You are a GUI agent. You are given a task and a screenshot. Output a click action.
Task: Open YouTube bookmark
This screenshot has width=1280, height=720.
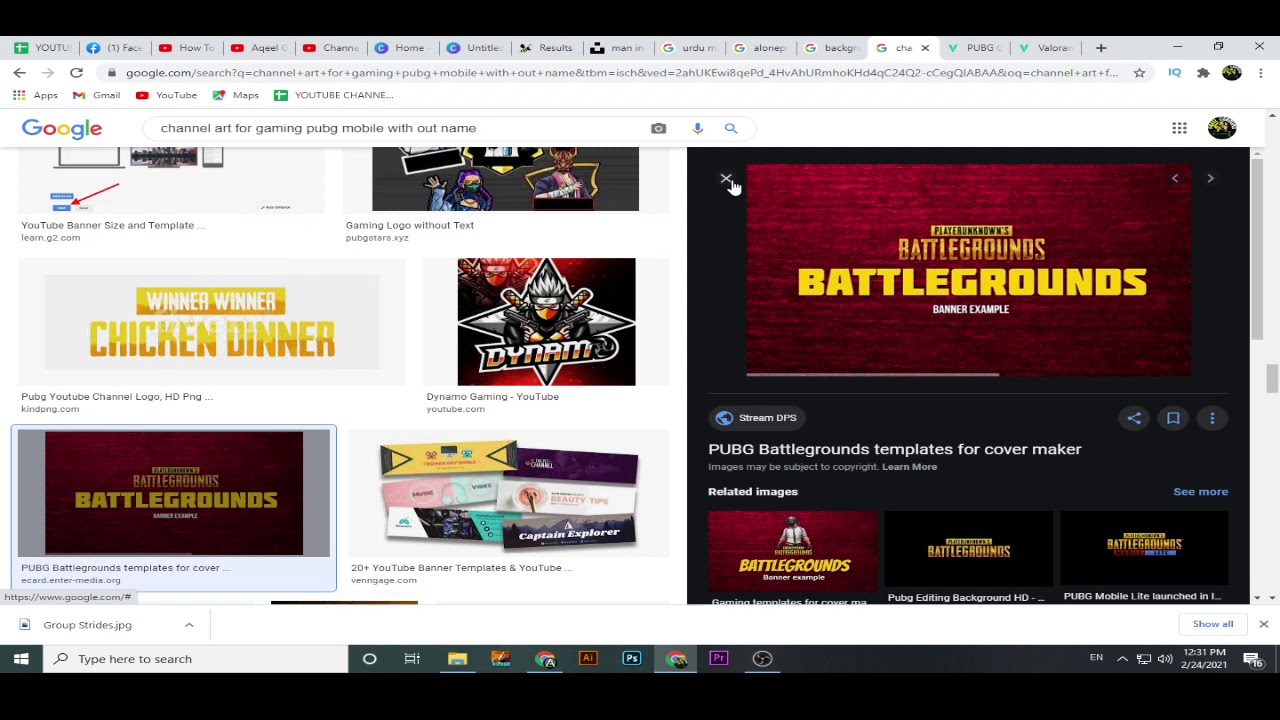166,95
